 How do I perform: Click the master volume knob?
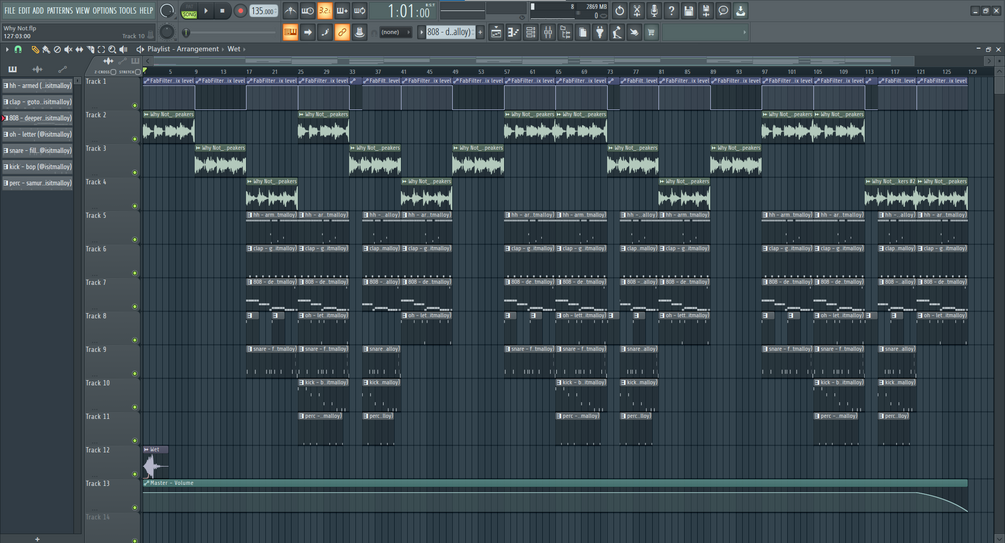coord(167,11)
